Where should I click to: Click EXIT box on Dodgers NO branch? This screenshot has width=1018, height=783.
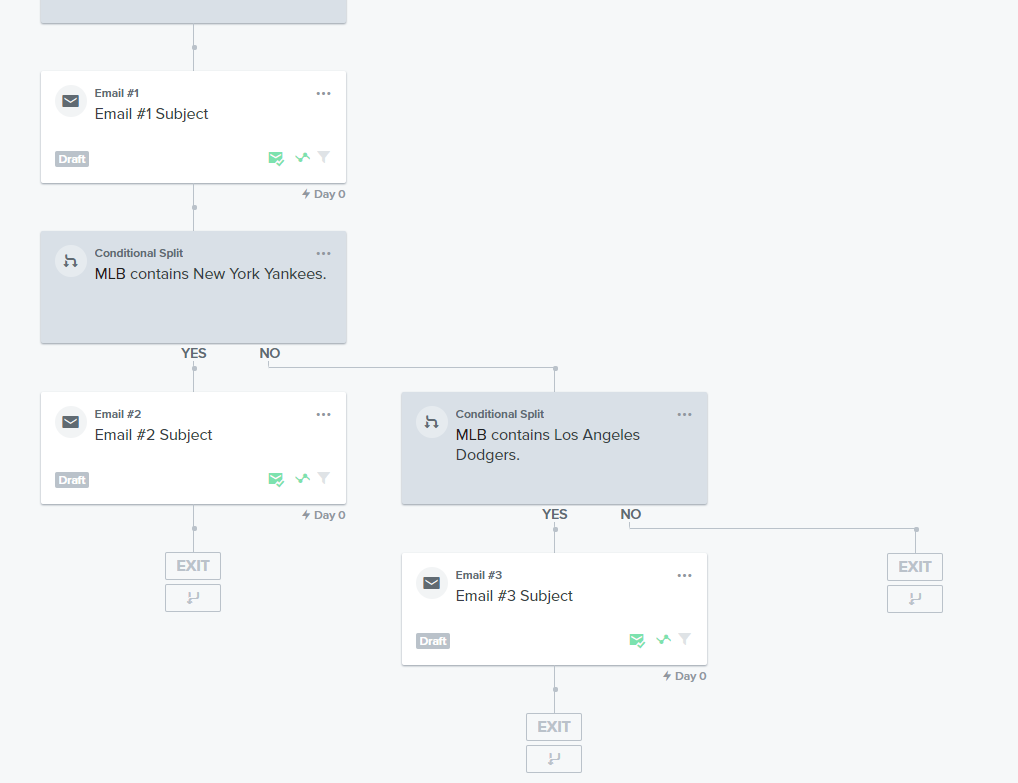[915, 567]
